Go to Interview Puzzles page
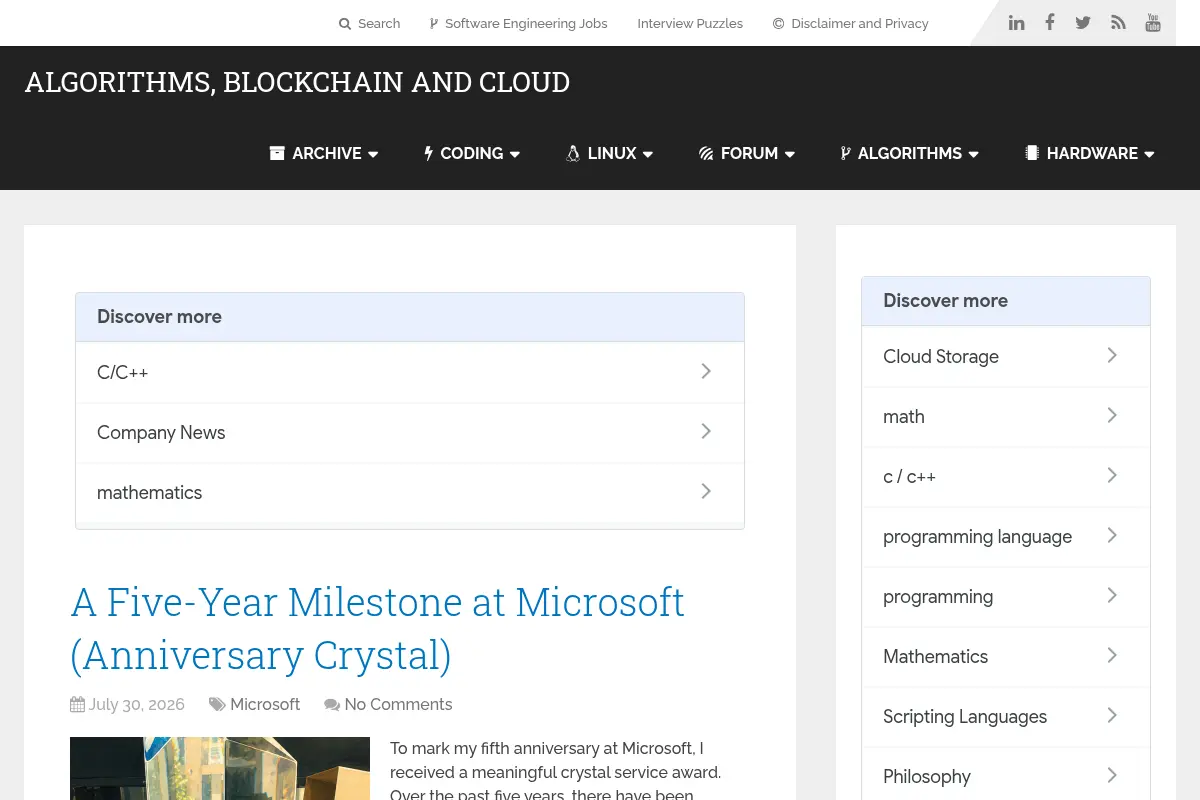The height and width of the screenshot is (800, 1200). click(690, 24)
